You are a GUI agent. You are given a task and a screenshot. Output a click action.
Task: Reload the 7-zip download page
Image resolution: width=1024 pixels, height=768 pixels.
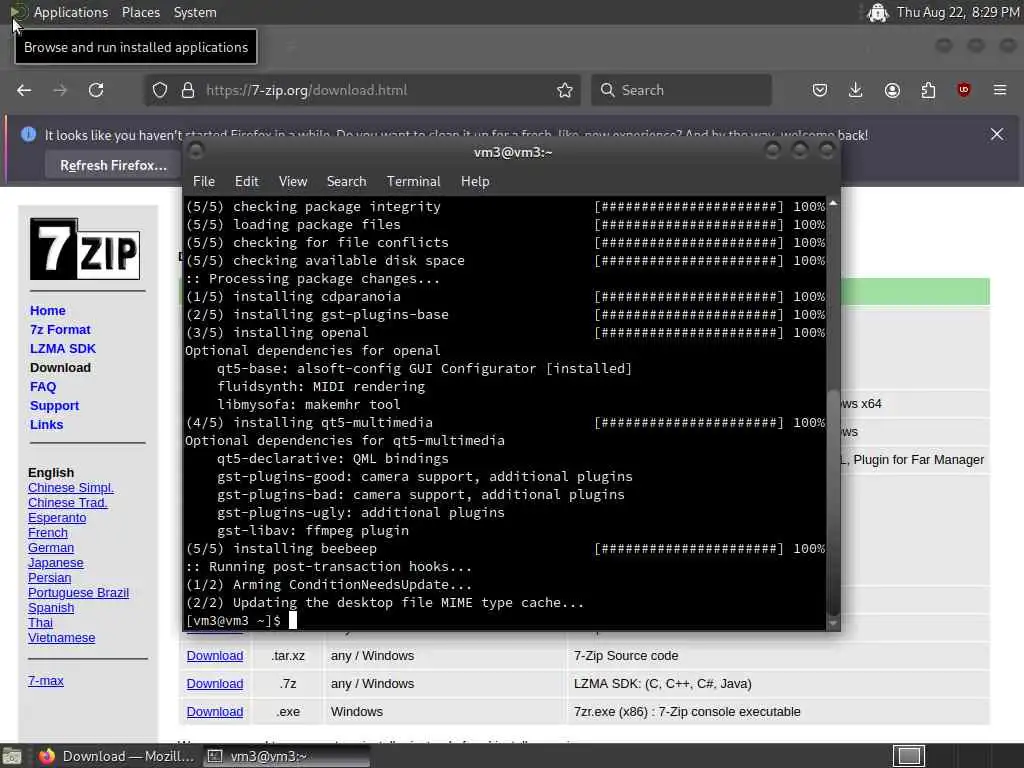(96, 90)
